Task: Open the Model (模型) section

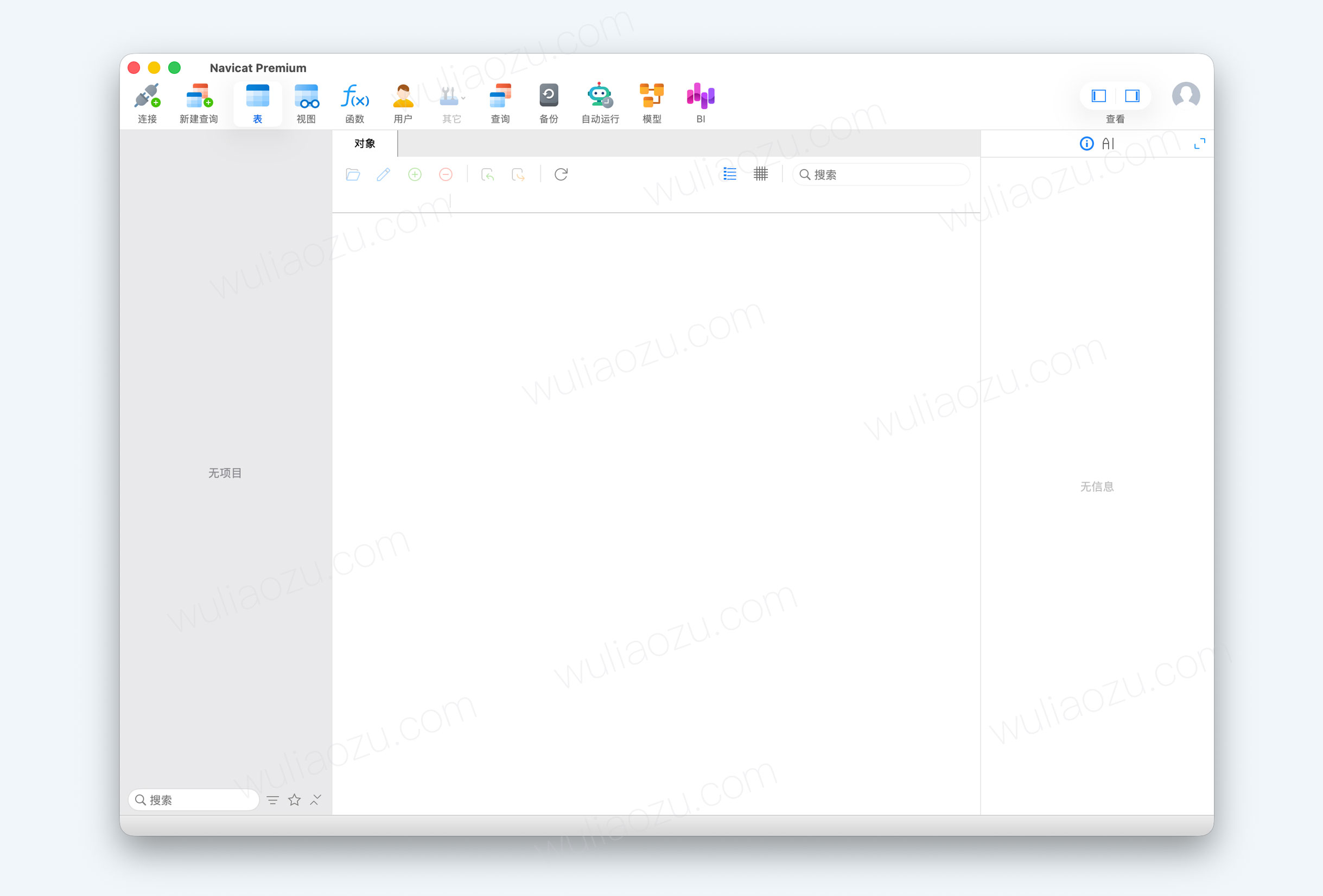Action: pos(652,97)
